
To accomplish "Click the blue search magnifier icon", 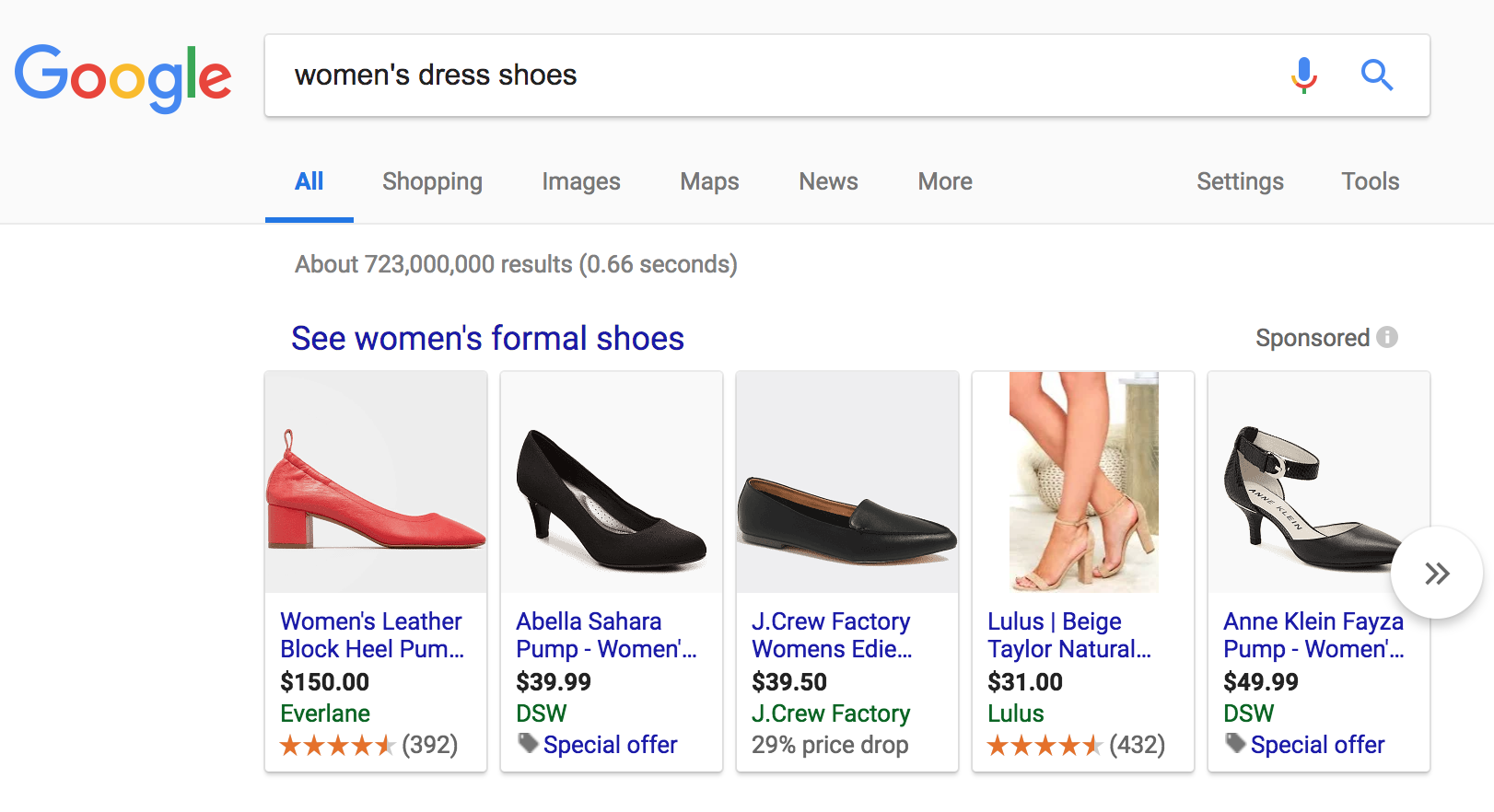I will pyautogui.click(x=1376, y=75).
